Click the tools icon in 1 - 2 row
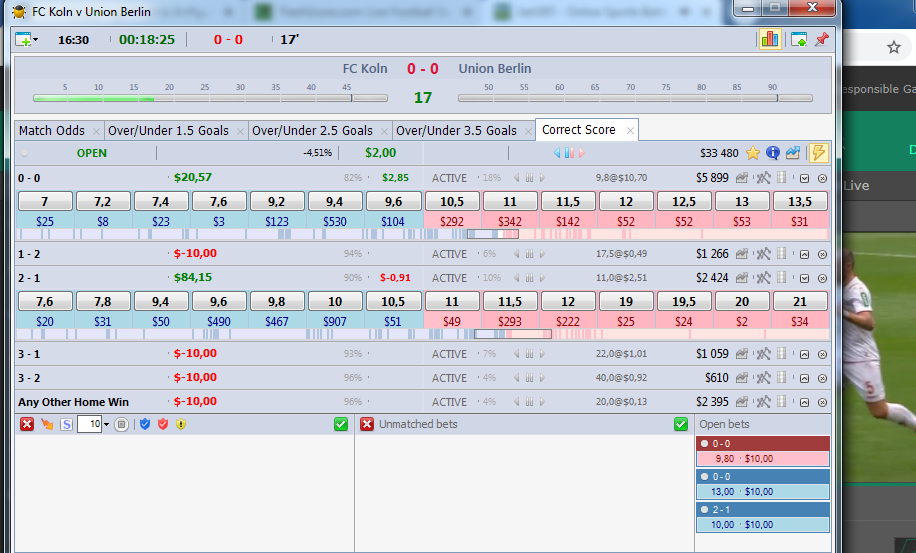The width and height of the screenshot is (916, 553). click(x=763, y=254)
